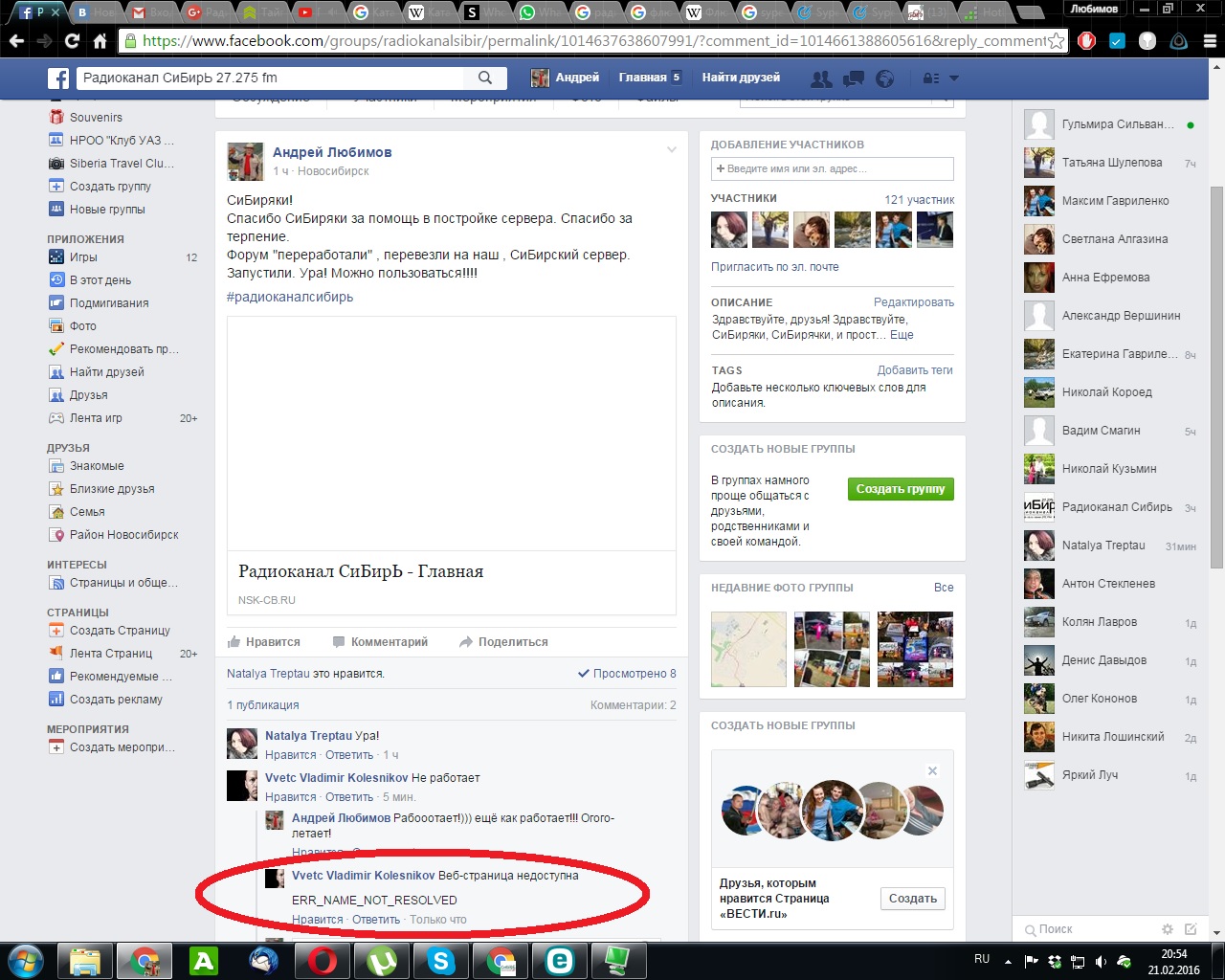Click the search magnifier in Facebook bar

[485, 78]
